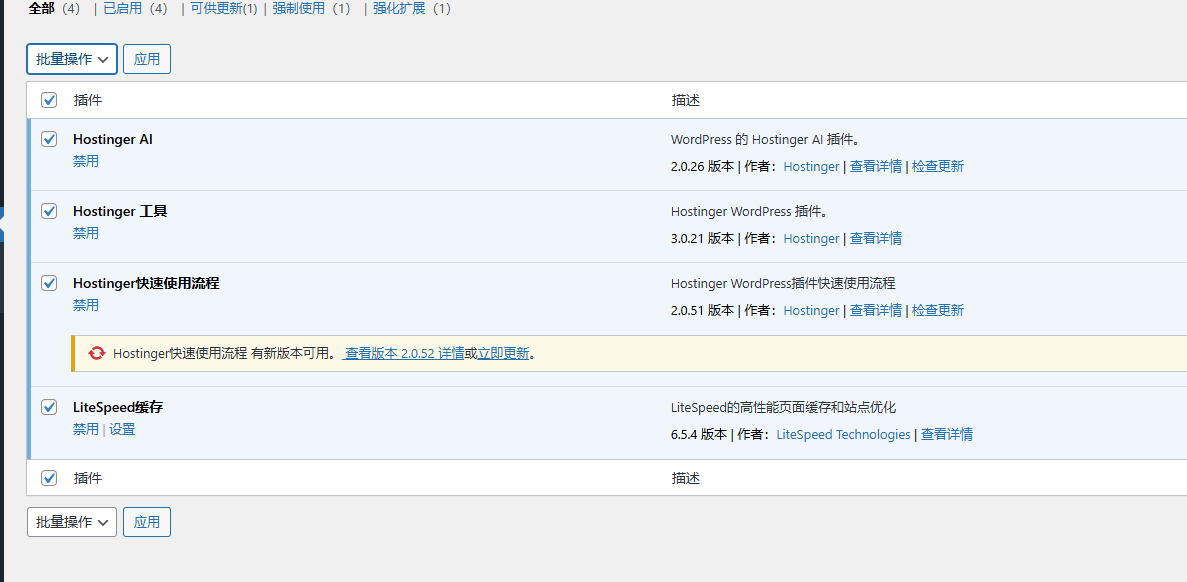
Task: Open Hostinger author link in Hostinger 工具 row
Action: pos(812,238)
